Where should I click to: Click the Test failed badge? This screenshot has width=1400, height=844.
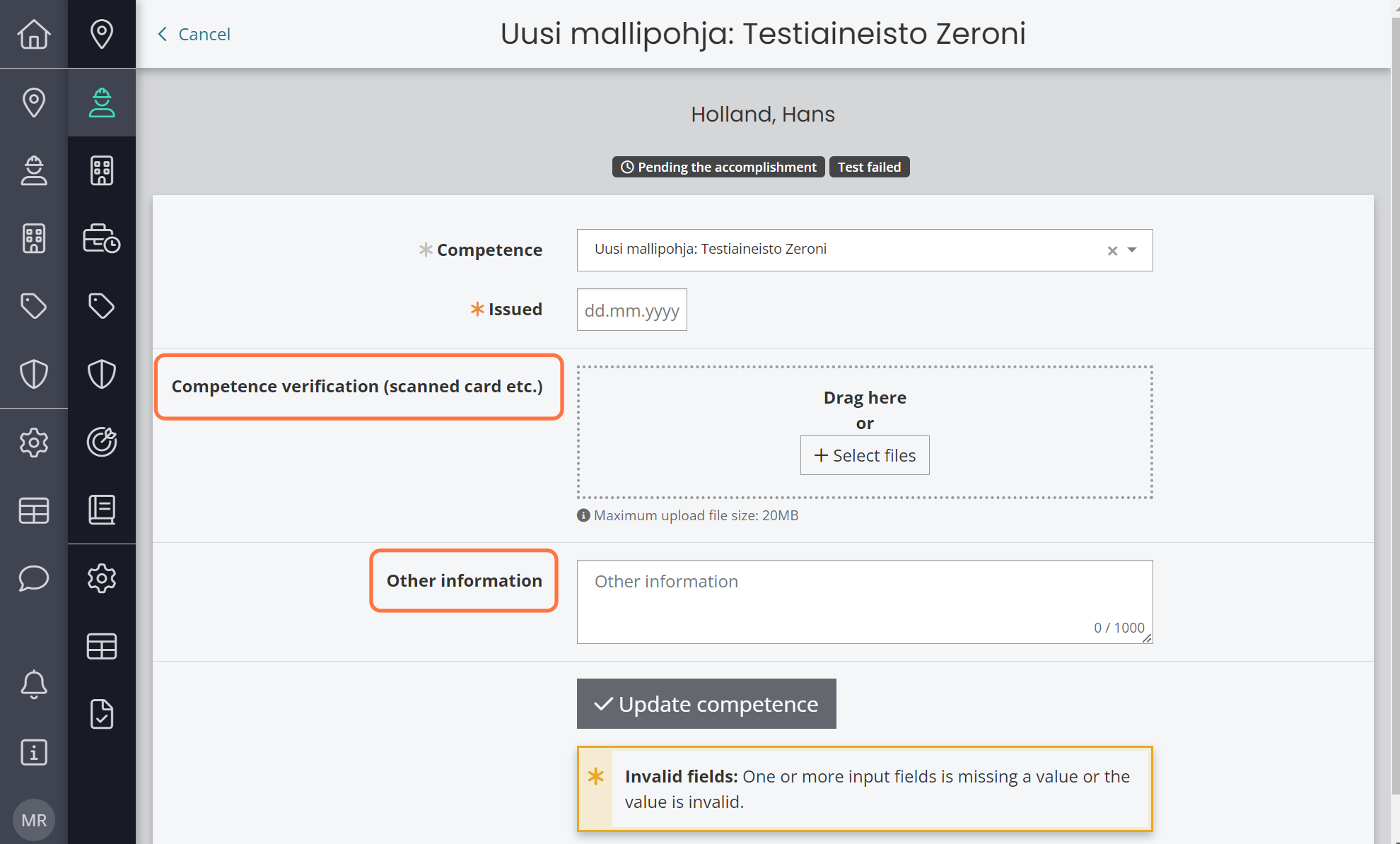pos(869,167)
